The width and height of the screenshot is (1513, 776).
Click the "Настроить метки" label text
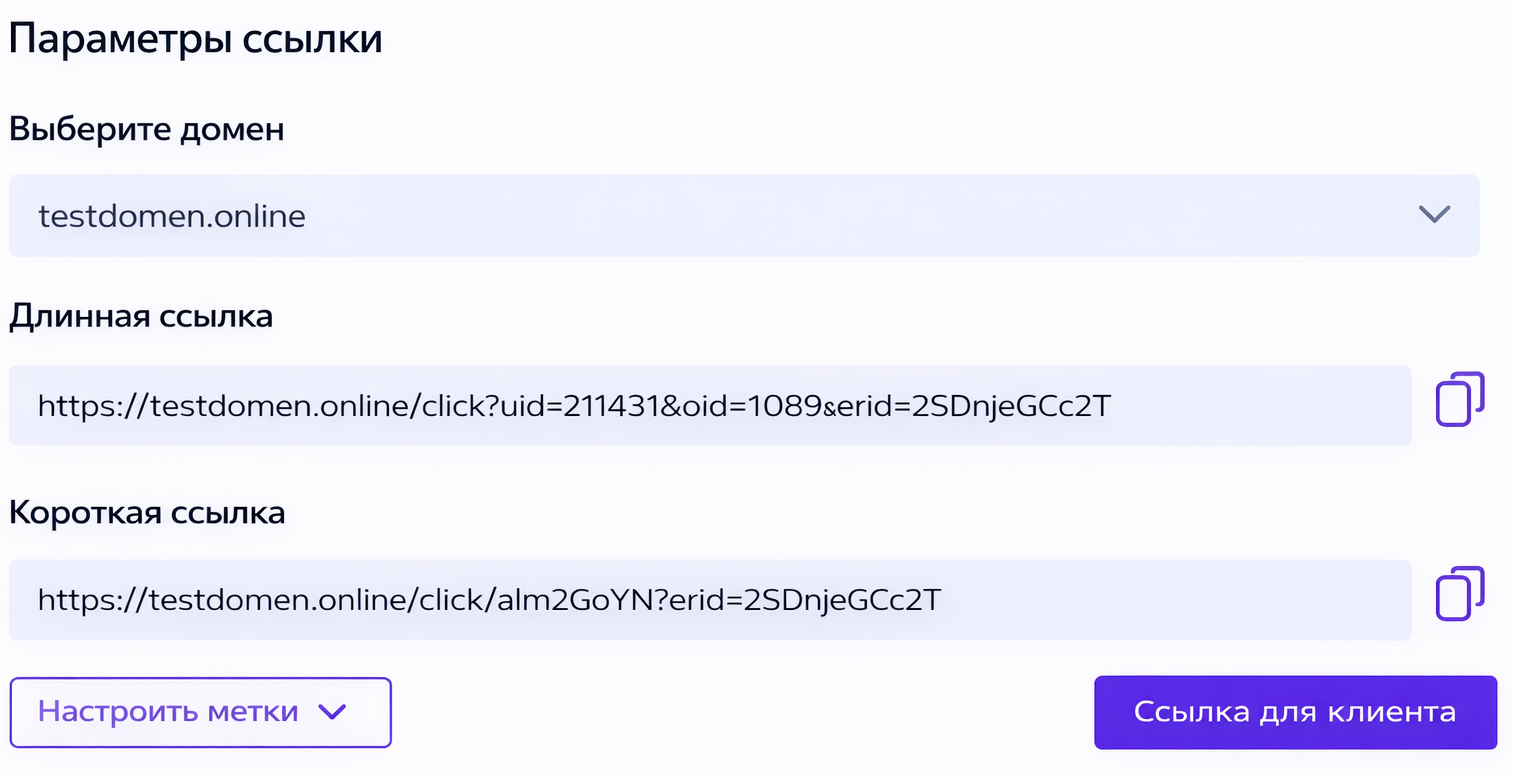tap(168, 712)
